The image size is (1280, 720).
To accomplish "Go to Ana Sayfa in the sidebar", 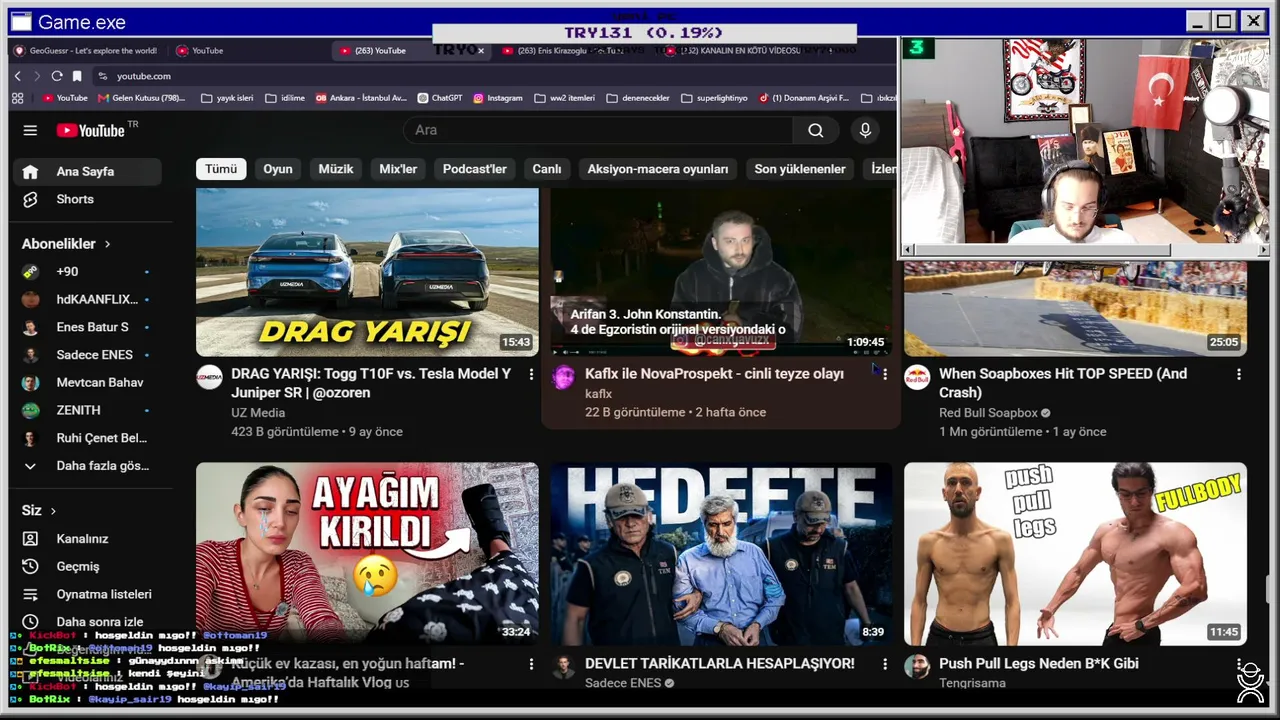I will coord(88,172).
